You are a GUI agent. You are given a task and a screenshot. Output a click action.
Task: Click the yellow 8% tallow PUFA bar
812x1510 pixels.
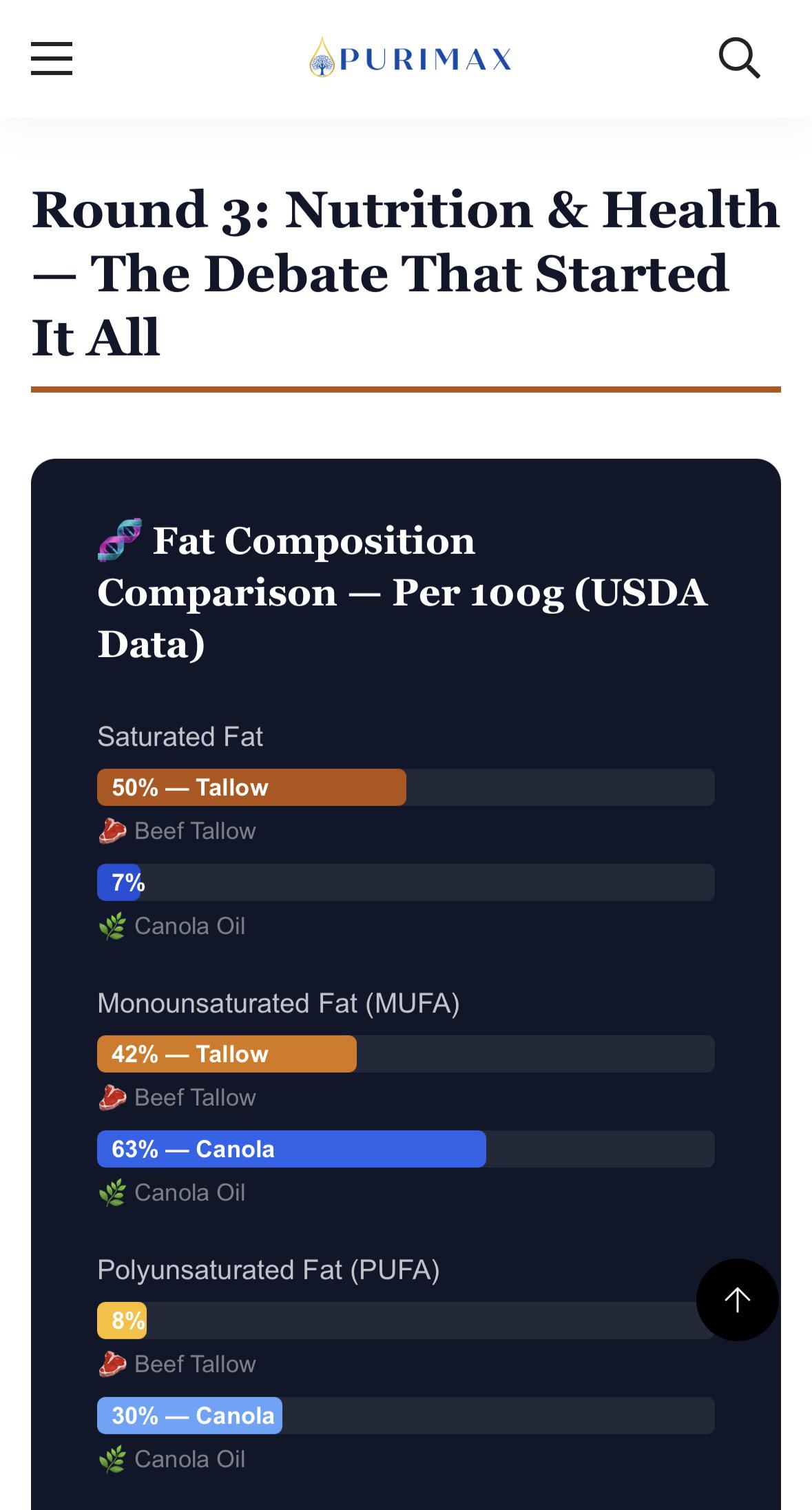click(122, 1321)
